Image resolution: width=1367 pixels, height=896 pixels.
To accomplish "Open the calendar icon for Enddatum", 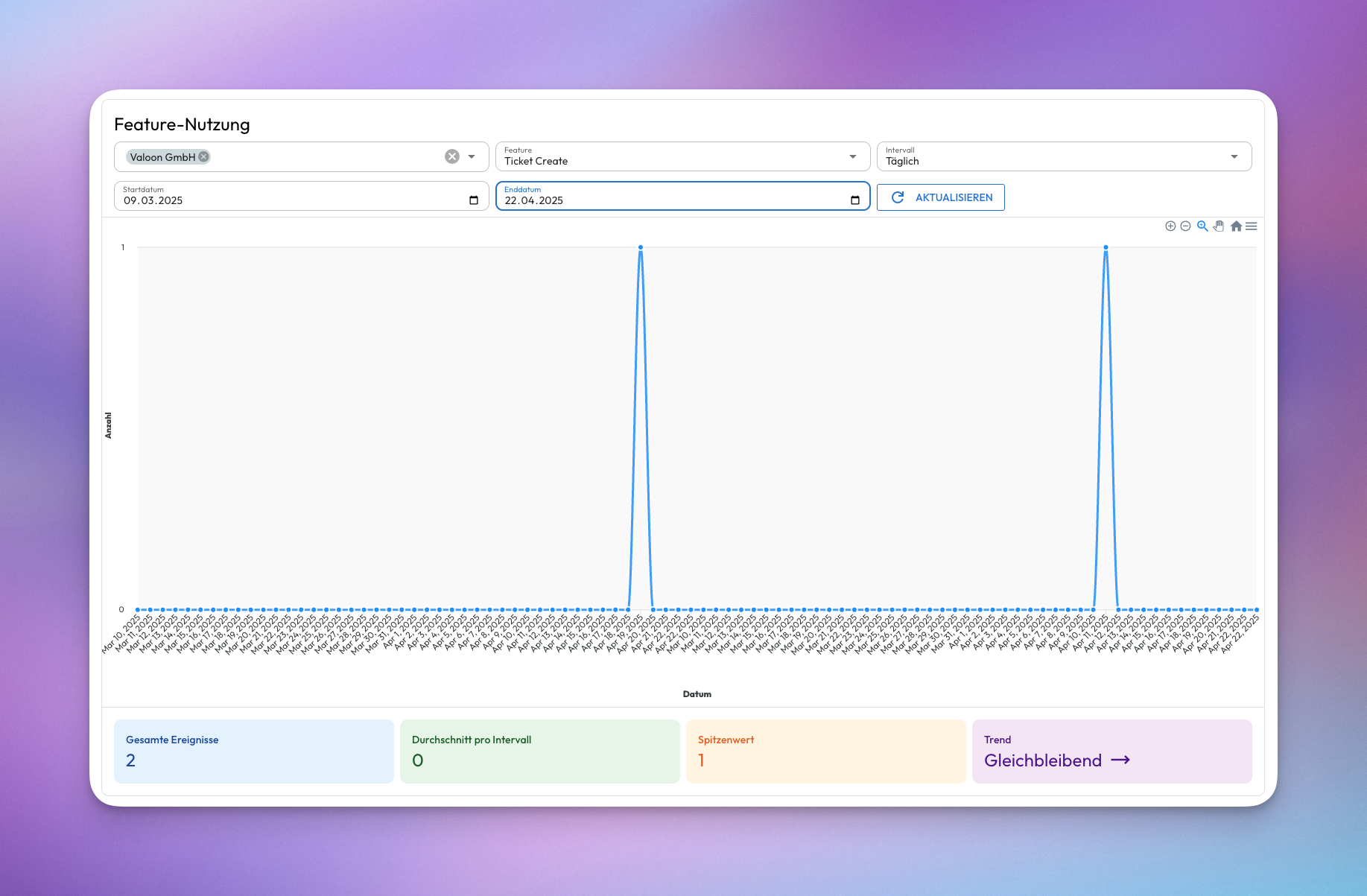I will coord(855,199).
